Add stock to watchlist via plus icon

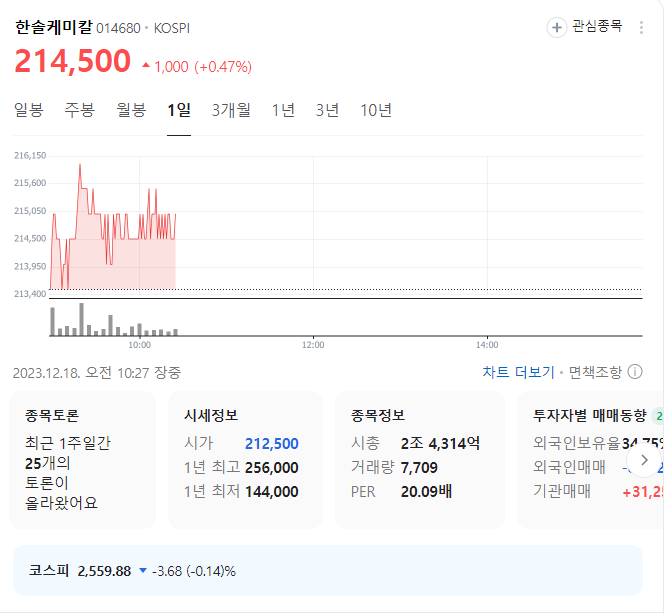click(x=557, y=28)
